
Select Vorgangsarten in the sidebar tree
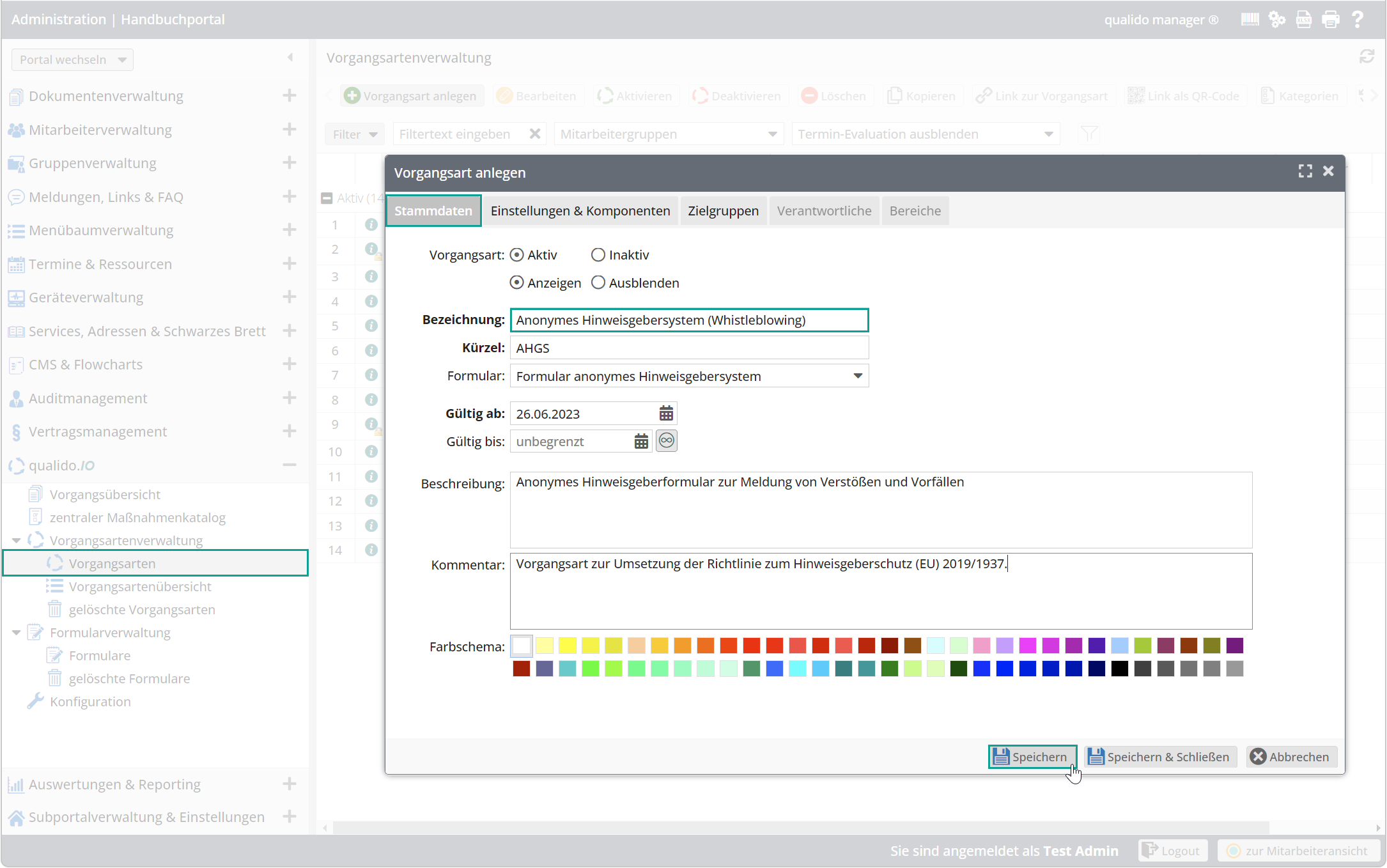click(x=156, y=563)
